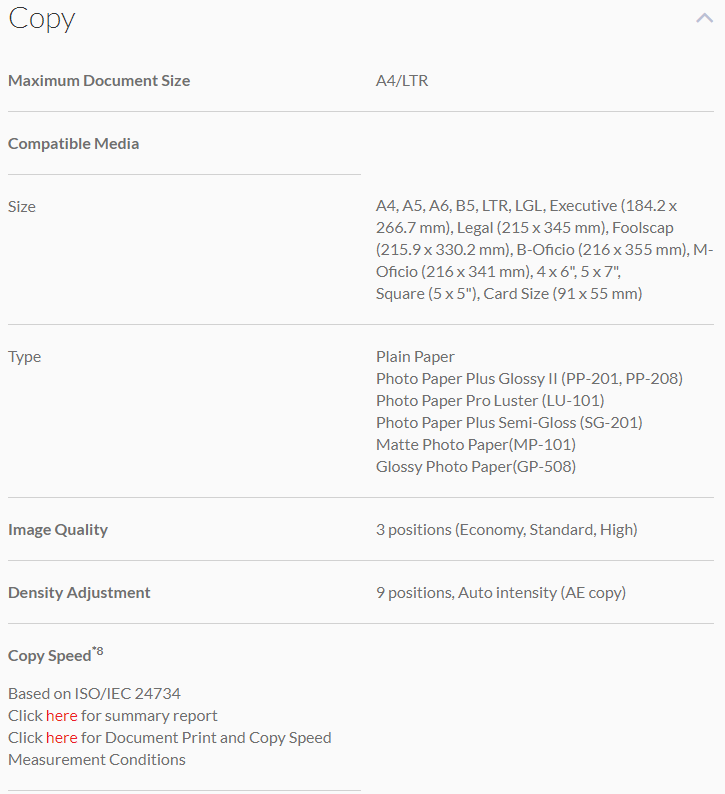Open the 'here' link for summary report

coord(61,715)
